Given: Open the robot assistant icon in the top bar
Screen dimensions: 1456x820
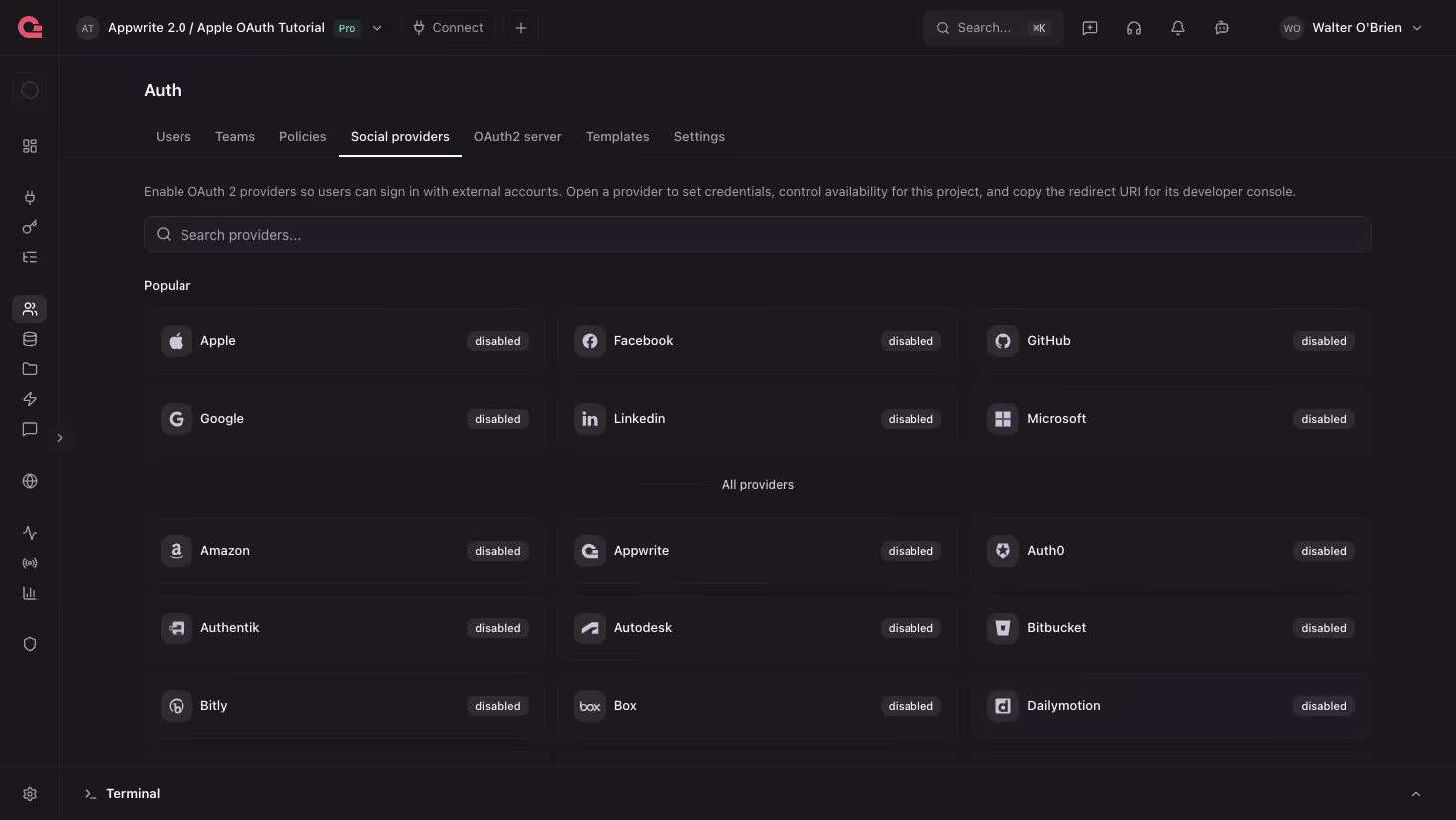Looking at the screenshot, I should pos(1222,28).
